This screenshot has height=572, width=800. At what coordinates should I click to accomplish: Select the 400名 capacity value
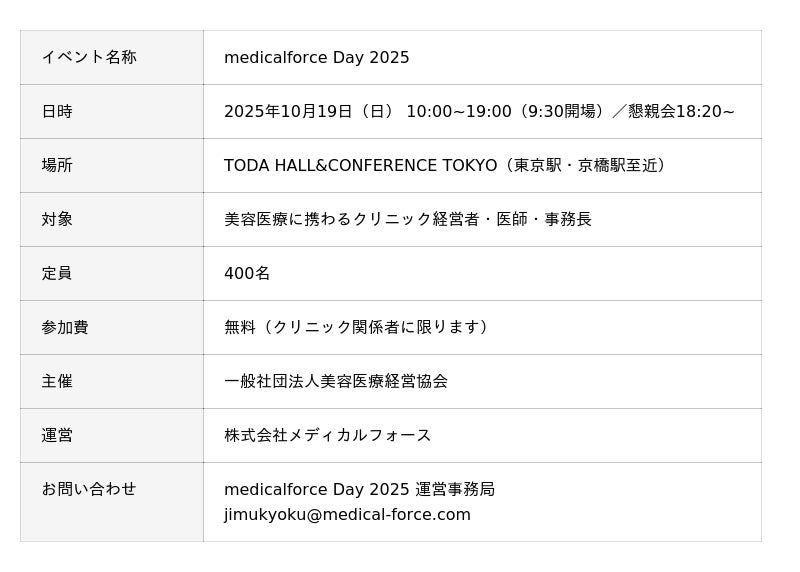click(x=247, y=273)
